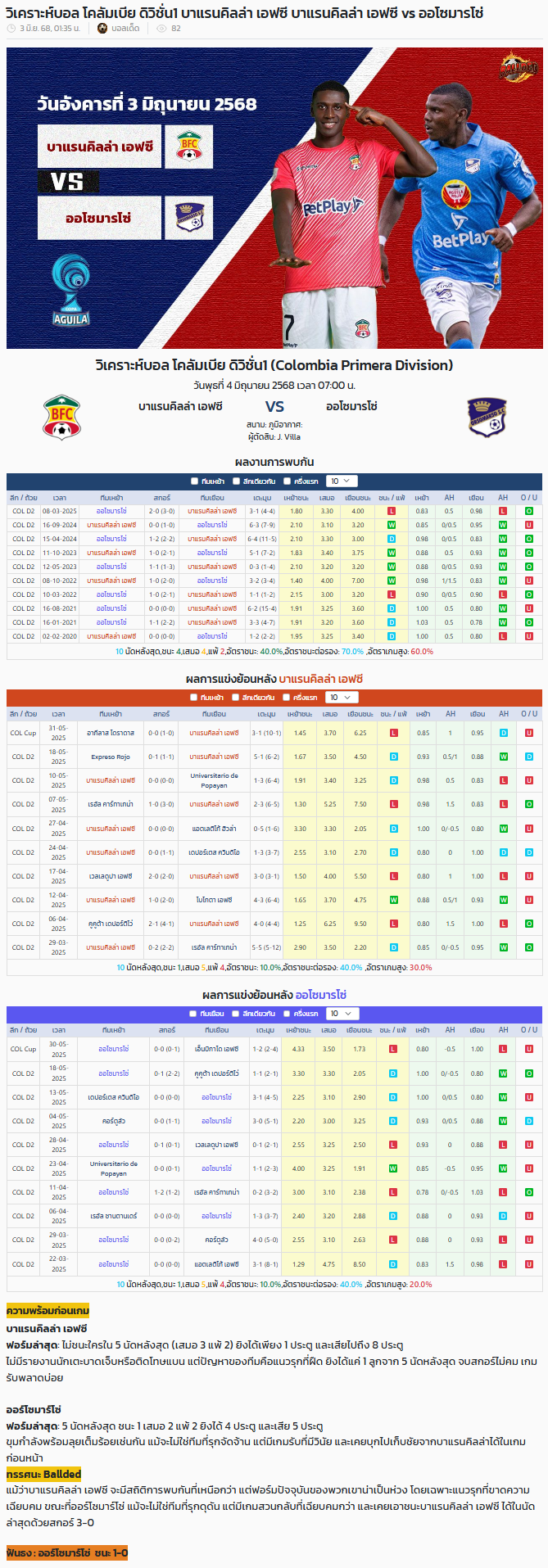Screen dimensions: 548x1568
Task: Click the O/U badge in the 02-02-2020 row
Action: (x=529, y=636)
